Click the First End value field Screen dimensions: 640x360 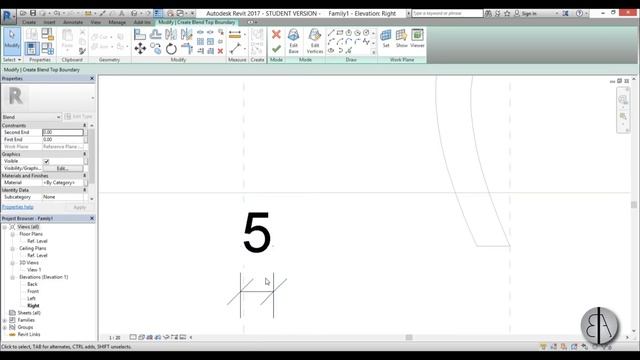[x=63, y=140]
